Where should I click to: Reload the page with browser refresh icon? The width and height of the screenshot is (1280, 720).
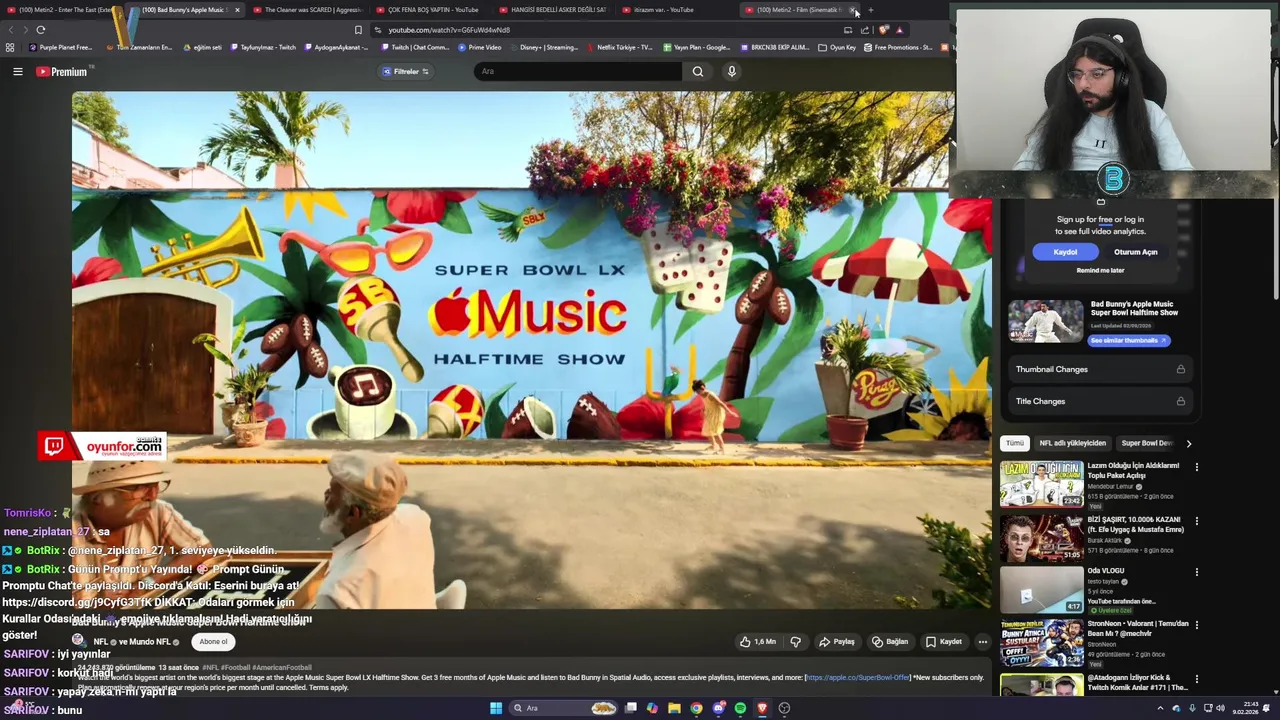(x=41, y=30)
